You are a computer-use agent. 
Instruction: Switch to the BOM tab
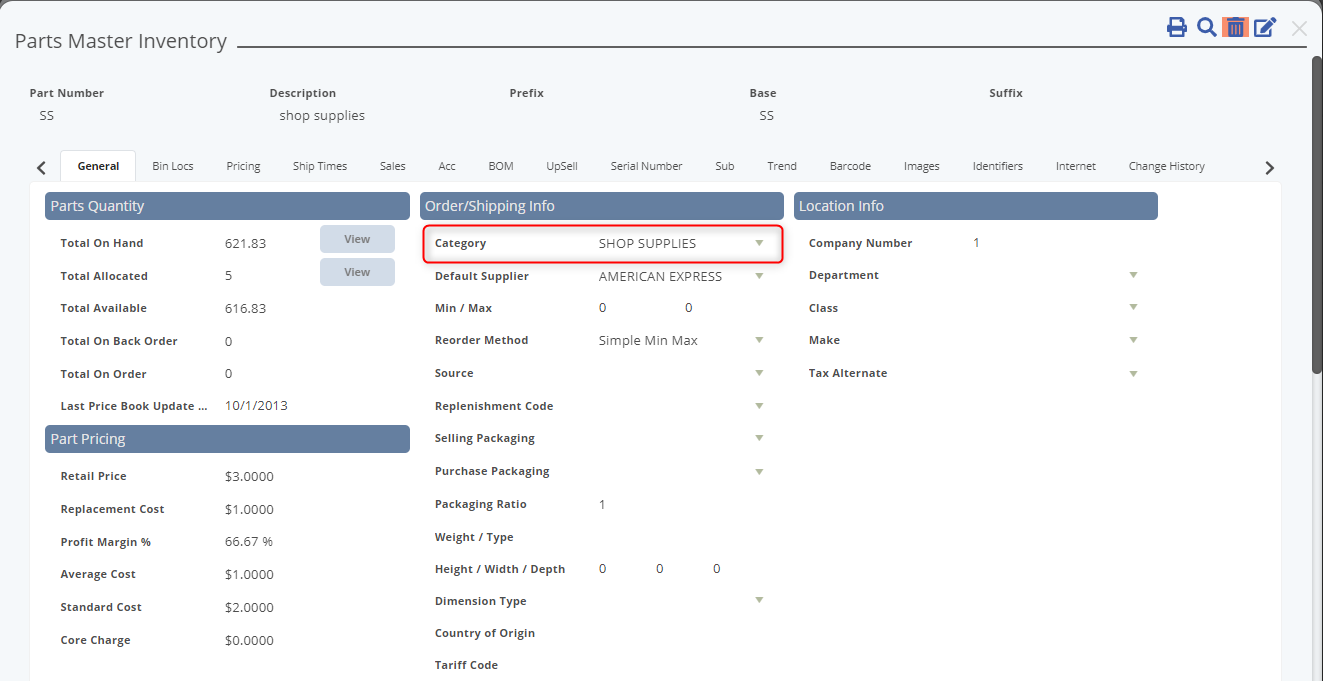pyautogui.click(x=501, y=166)
